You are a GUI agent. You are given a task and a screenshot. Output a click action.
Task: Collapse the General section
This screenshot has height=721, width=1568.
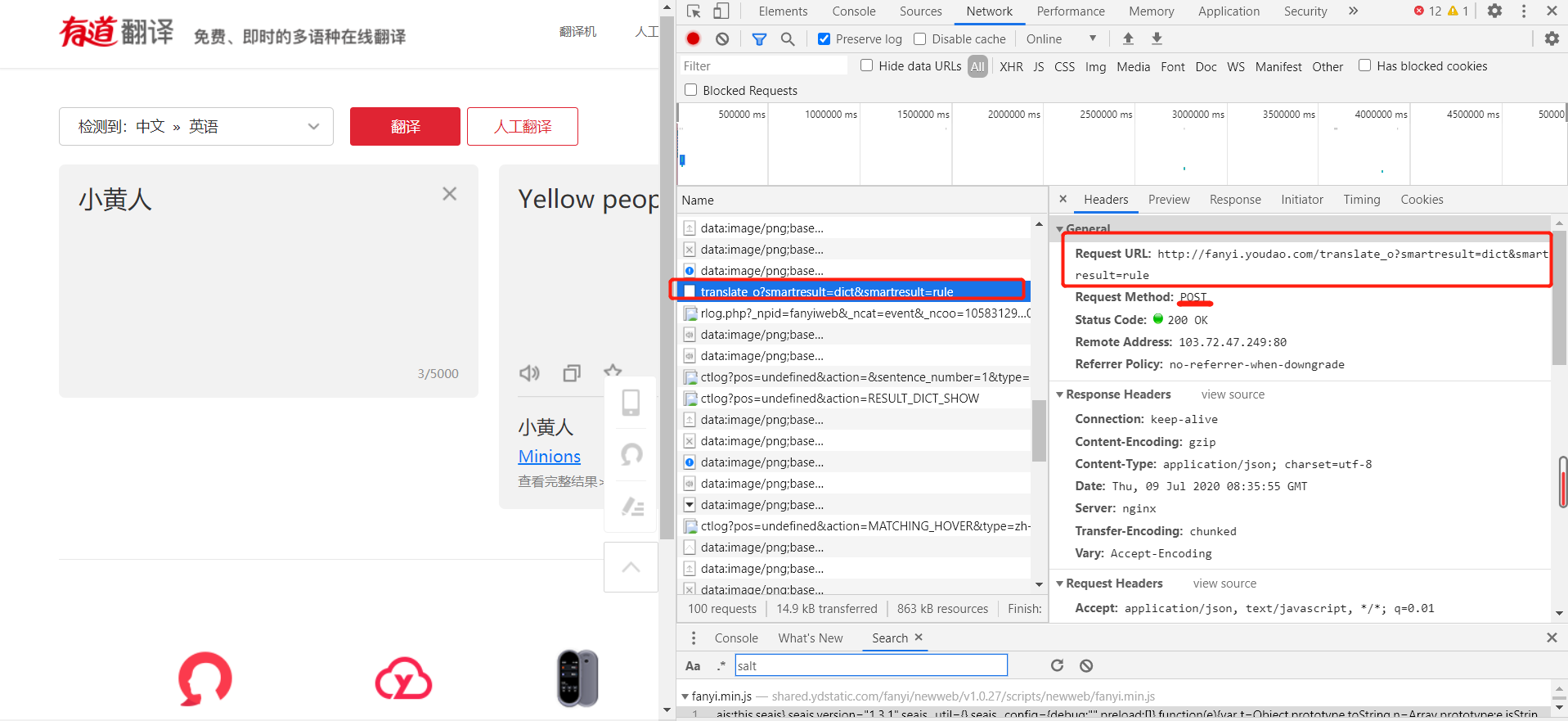(x=1060, y=229)
